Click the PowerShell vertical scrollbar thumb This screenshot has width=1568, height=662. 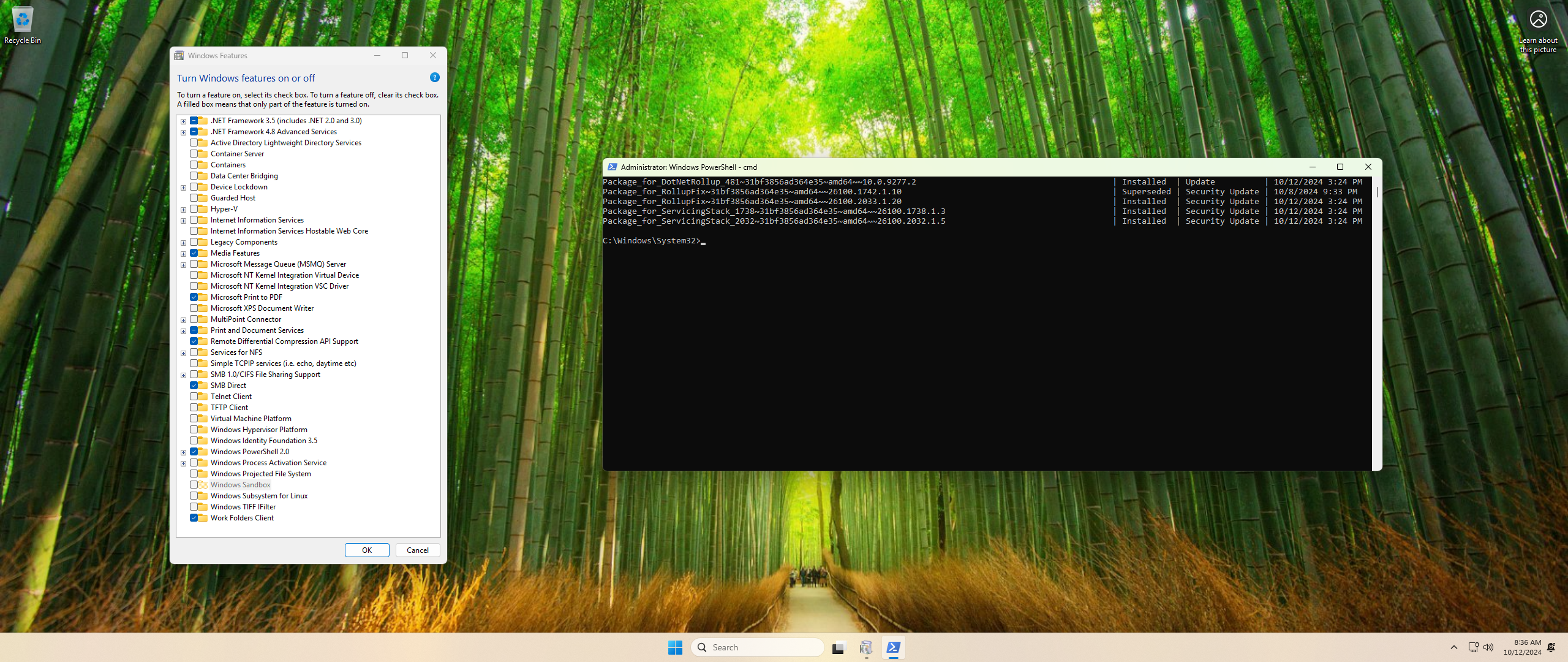click(1377, 192)
